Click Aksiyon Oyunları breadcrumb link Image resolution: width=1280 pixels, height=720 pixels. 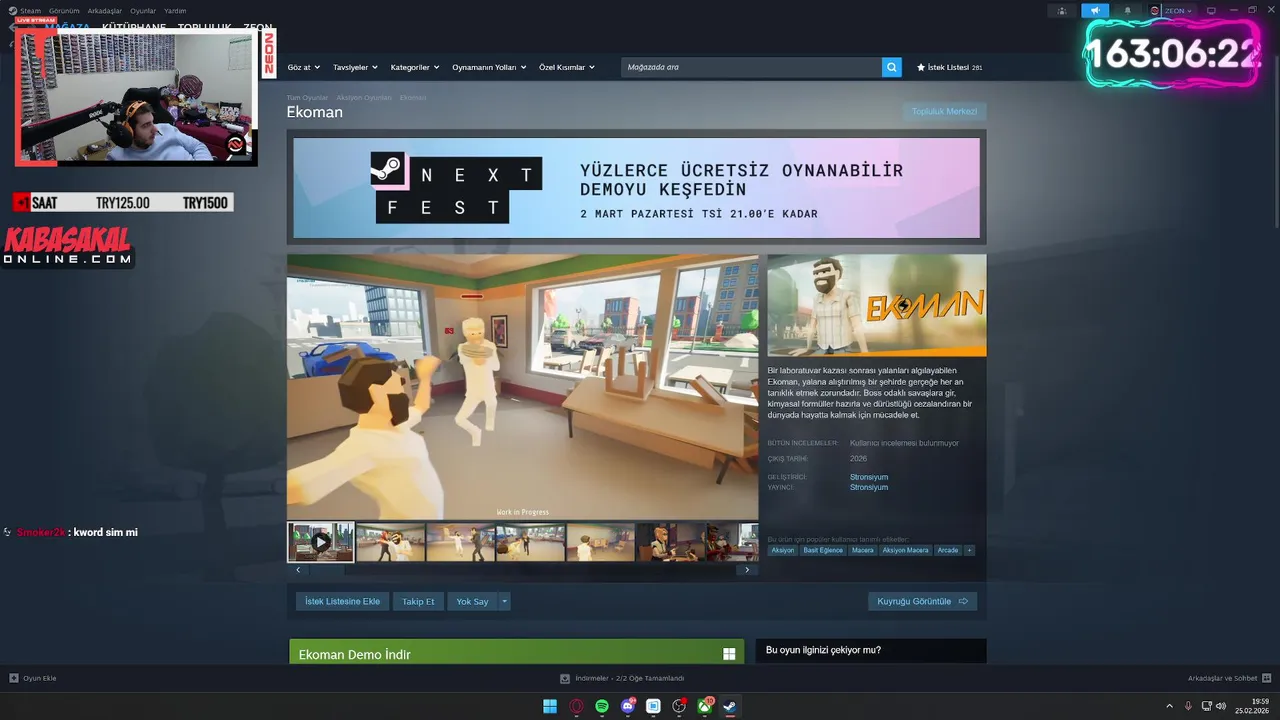click(x=364, y=98)
